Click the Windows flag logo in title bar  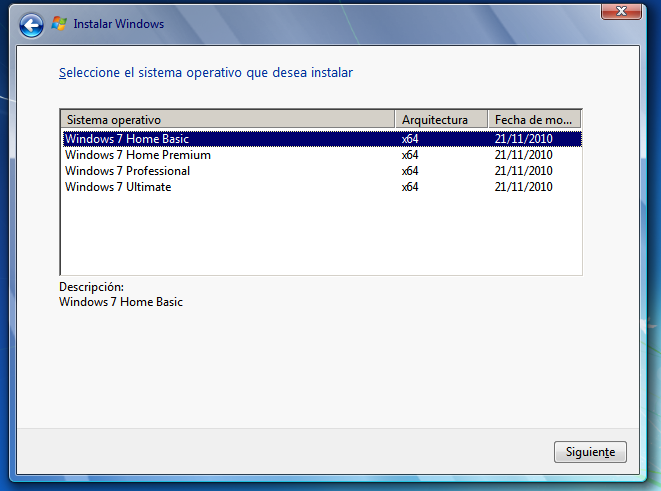point(59,24)
